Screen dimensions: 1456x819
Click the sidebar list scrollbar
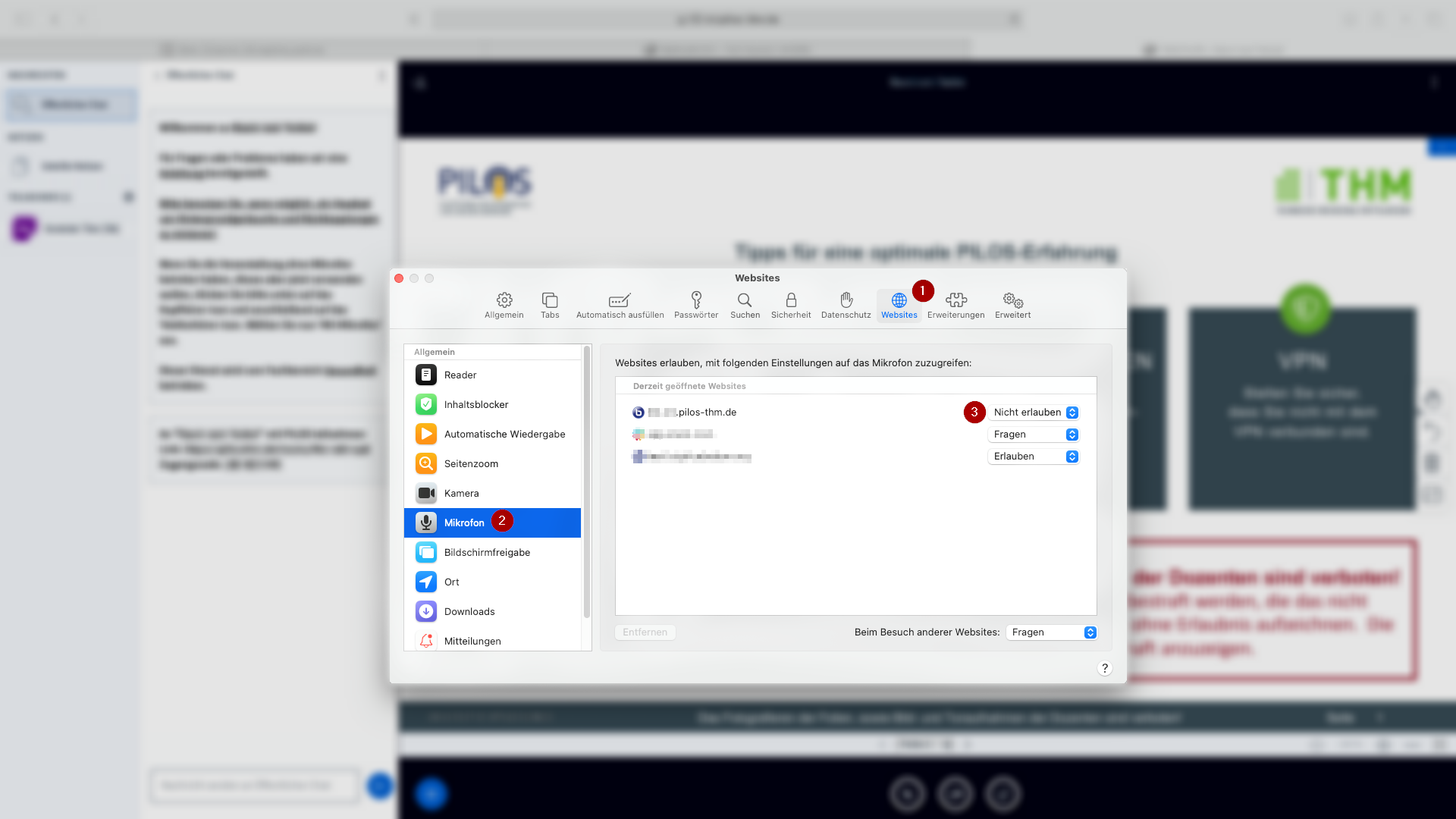pos(586,482)
